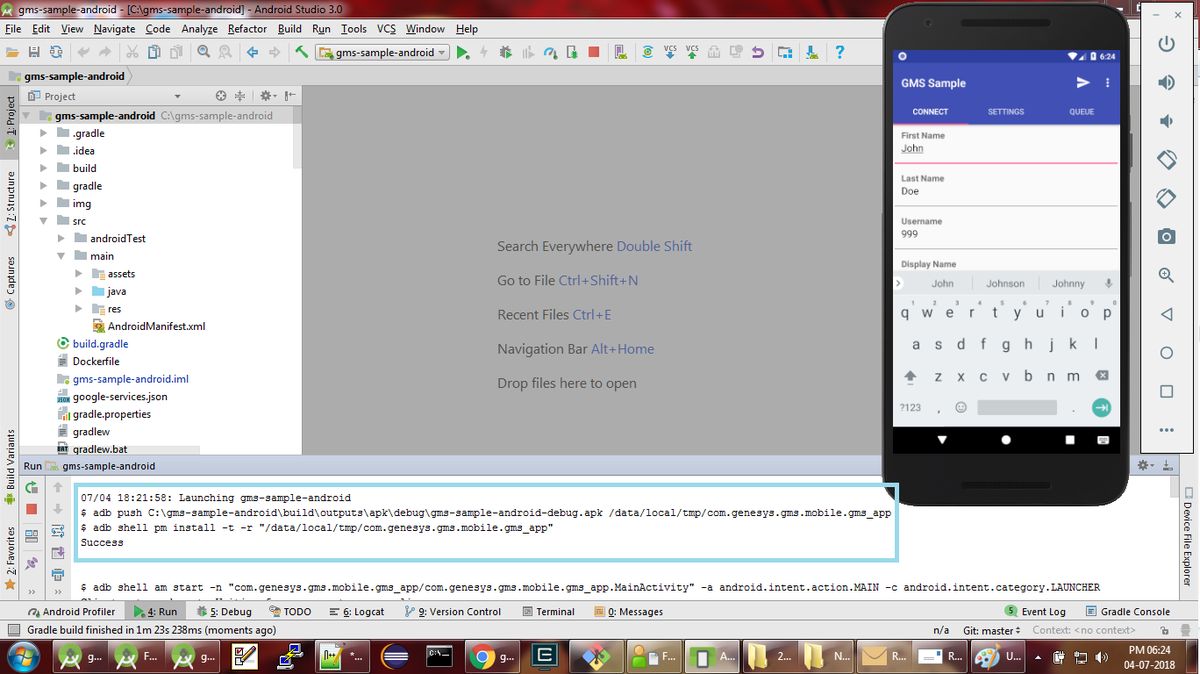The width and height of the screenshot is (1200, 674).
Task: Stop the process in Run panel
Action: pyautogui.click(x=31, y=510)
